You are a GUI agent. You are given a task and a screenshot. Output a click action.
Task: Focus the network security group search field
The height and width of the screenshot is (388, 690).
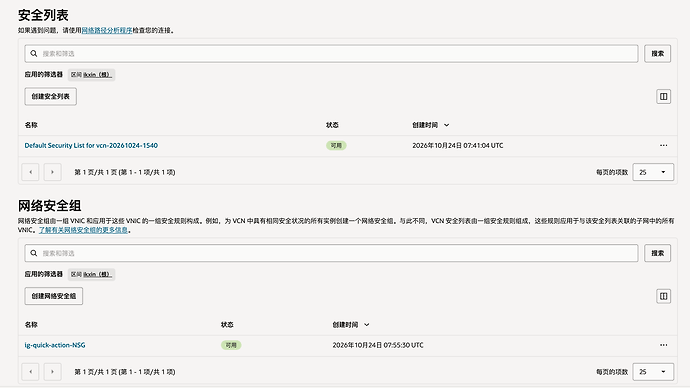coord(331,253)
